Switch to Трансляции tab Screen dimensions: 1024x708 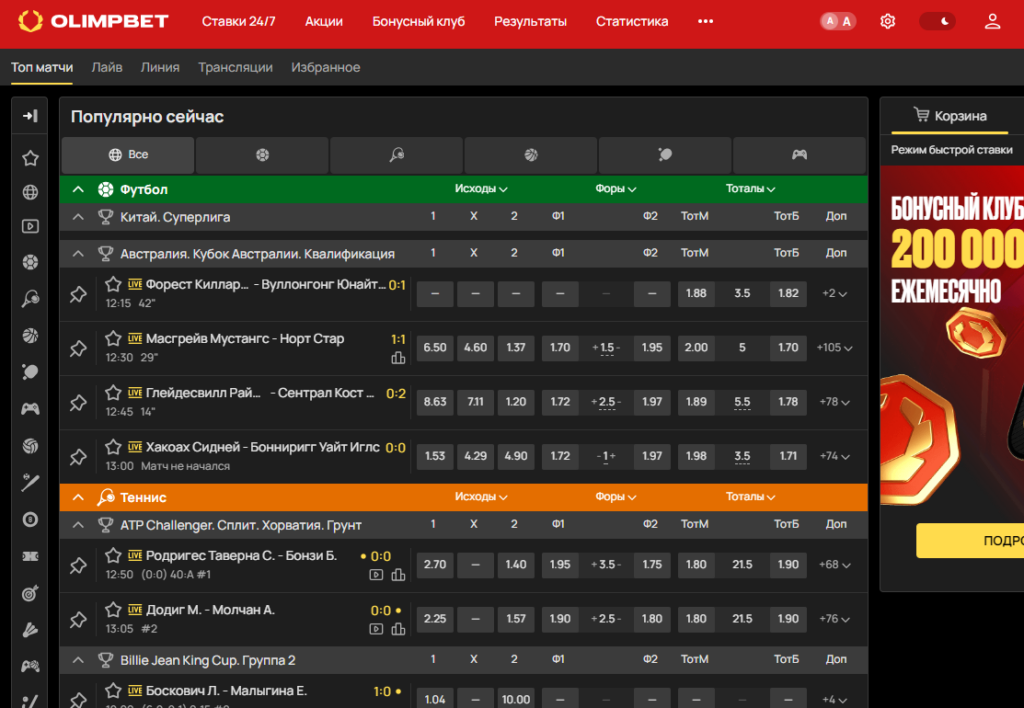[235, 67]
